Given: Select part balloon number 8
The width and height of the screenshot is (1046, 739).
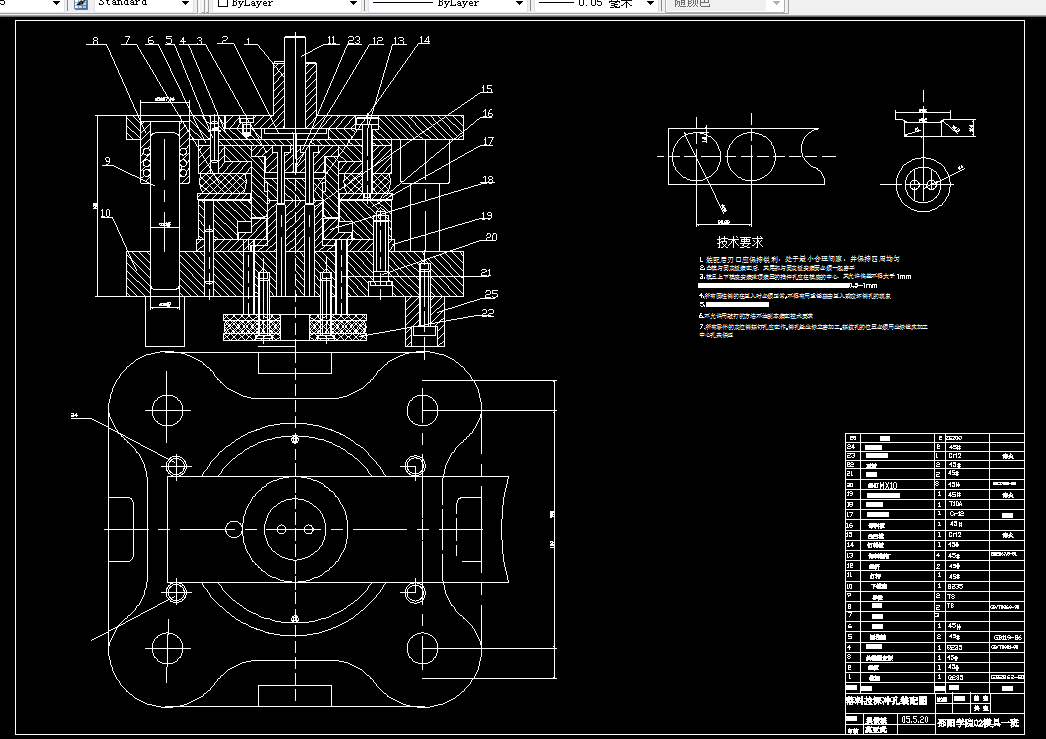Looking at the screenshot, I should (x=95, y=41).
